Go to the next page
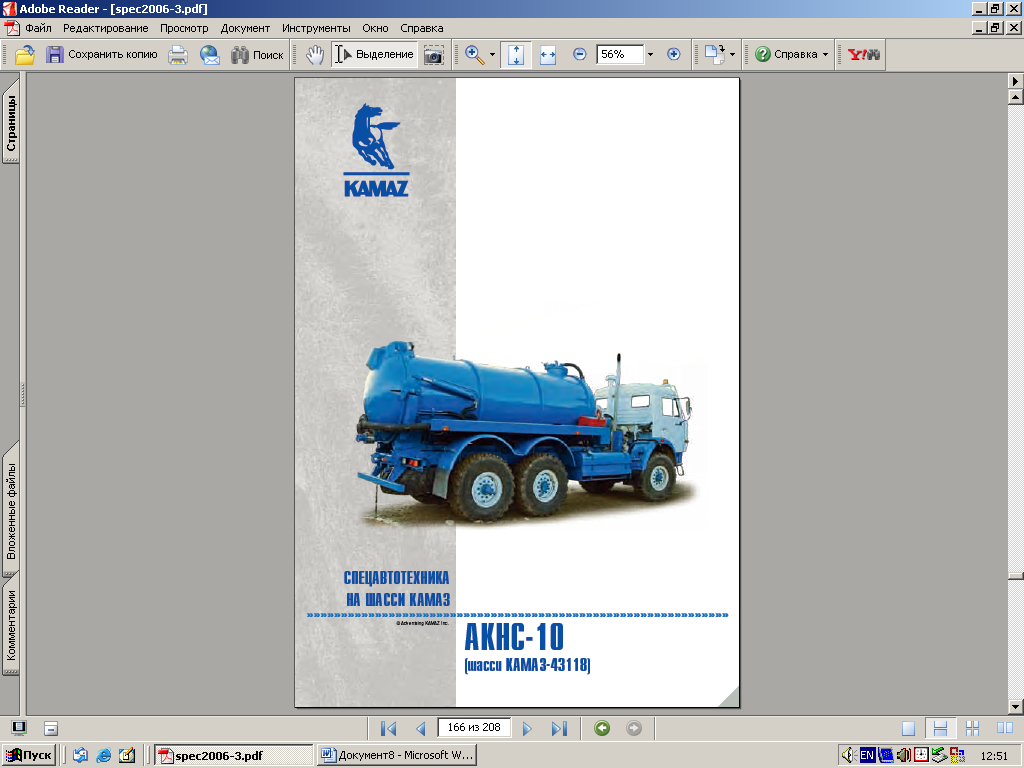 pos(527,728)
